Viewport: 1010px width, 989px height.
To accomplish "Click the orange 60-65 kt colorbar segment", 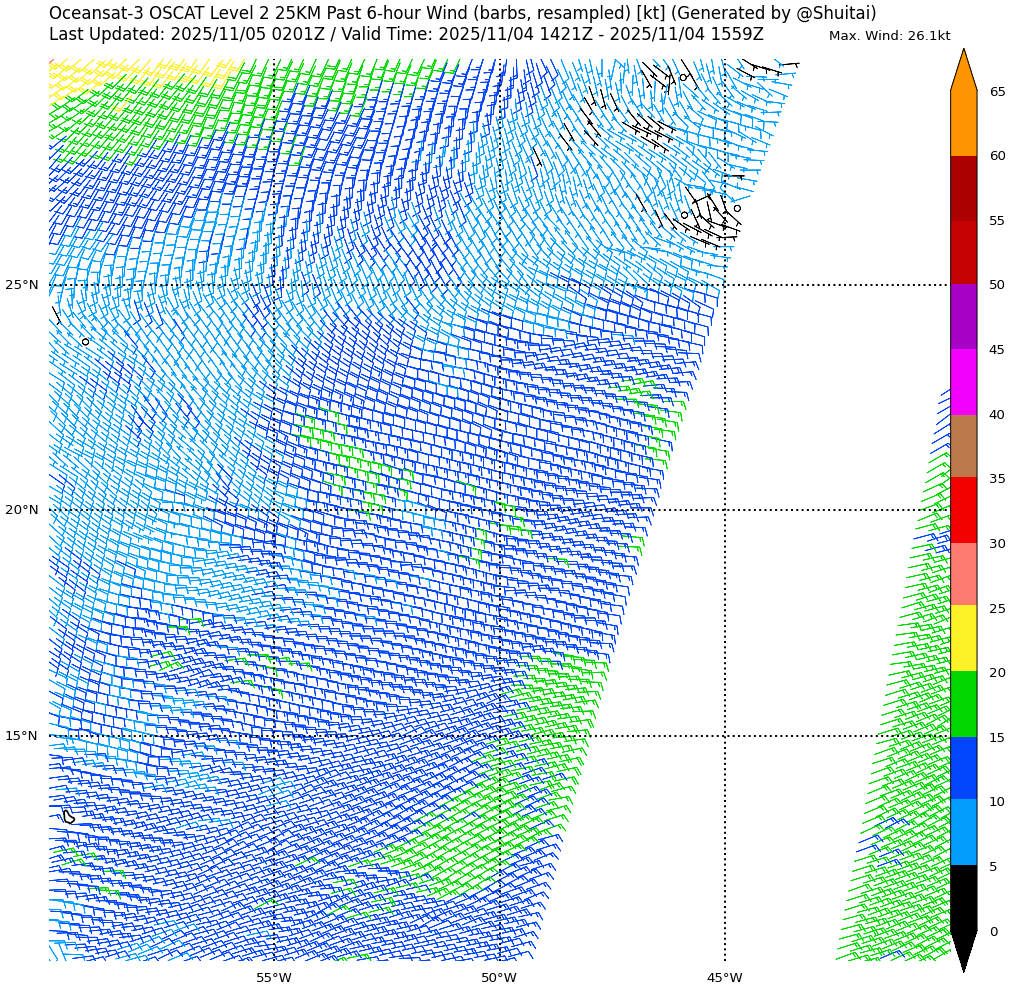I will (963, 123).
